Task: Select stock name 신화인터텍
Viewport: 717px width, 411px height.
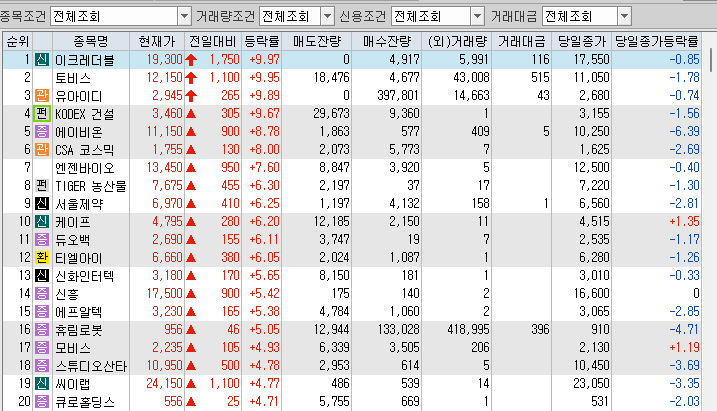Action: [x=85, y=276]
